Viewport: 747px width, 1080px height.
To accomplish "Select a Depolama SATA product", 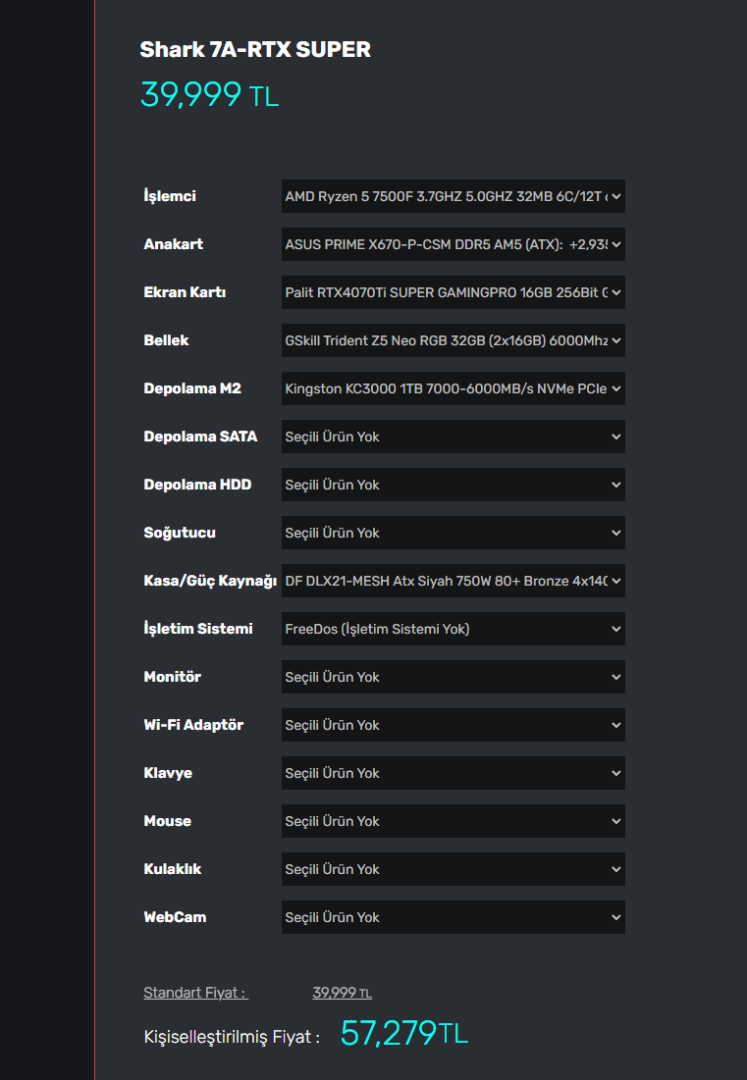I will point(453,436).
